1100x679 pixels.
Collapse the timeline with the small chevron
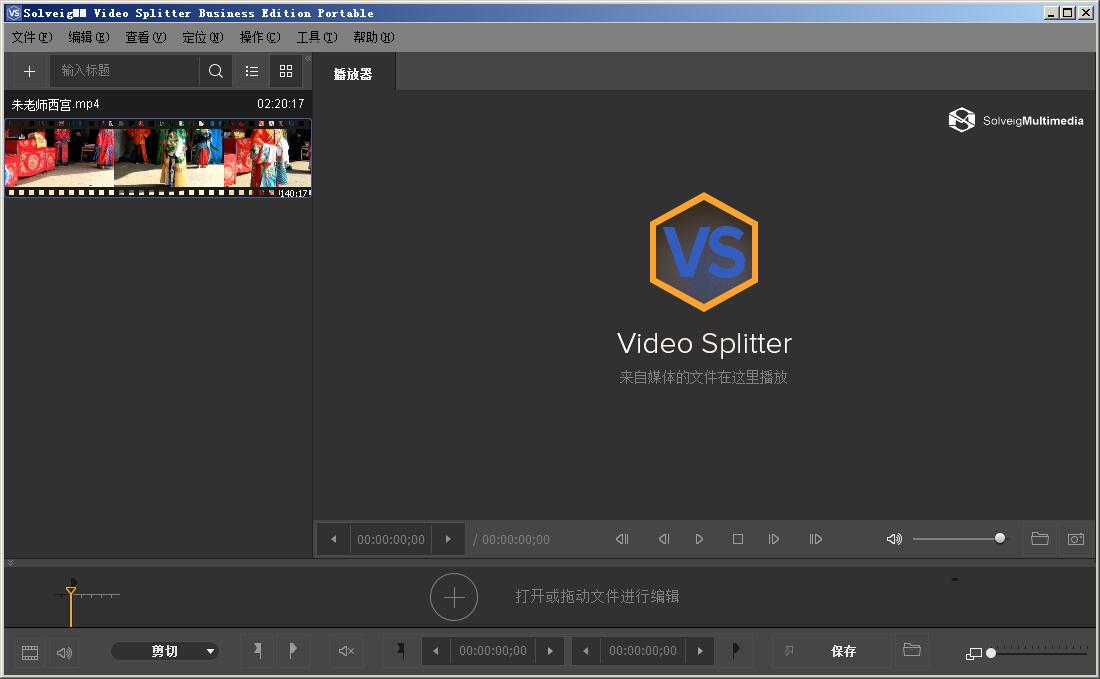click(x=11, y=563)
